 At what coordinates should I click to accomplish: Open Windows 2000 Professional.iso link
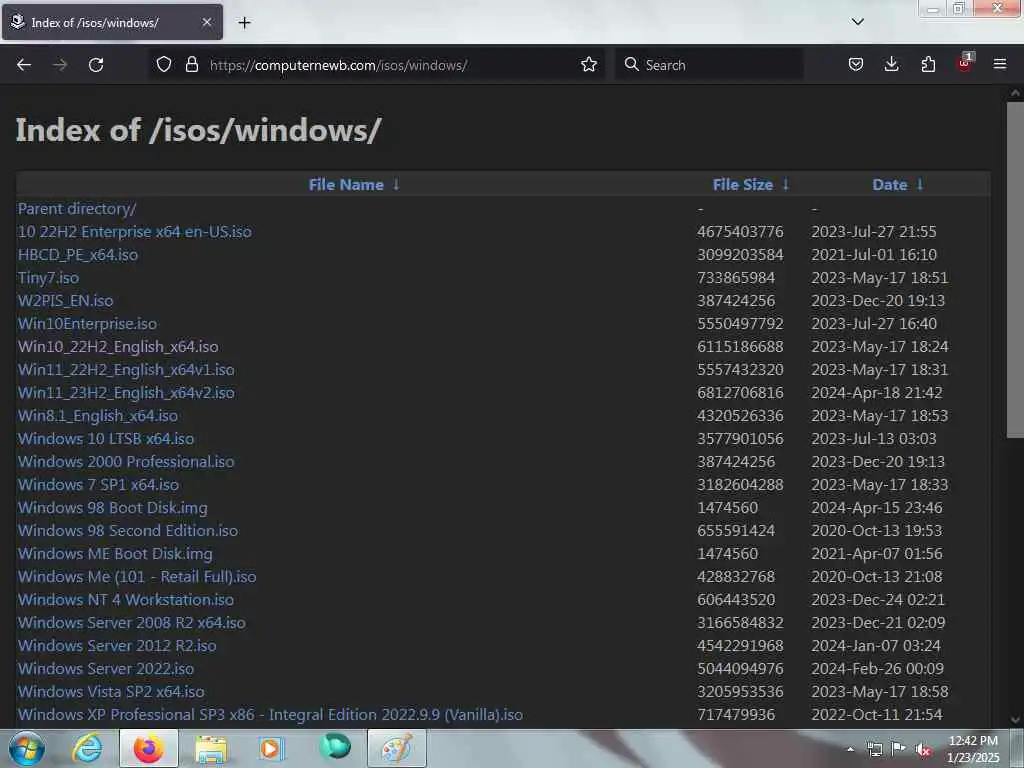point(126,462)
